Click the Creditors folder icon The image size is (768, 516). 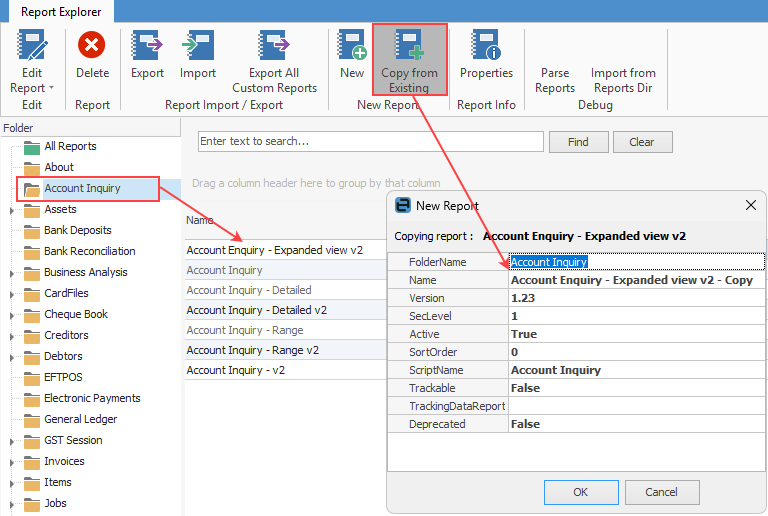32,336
